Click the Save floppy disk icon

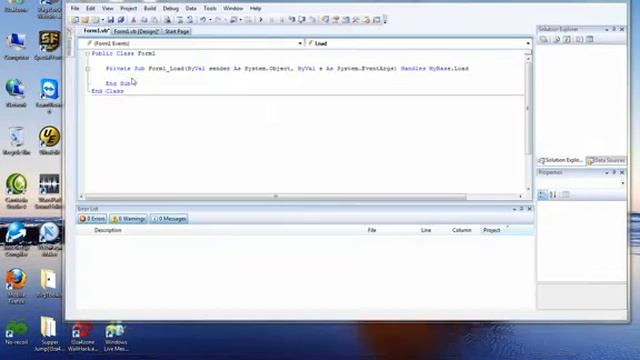(x=111, y=20)
